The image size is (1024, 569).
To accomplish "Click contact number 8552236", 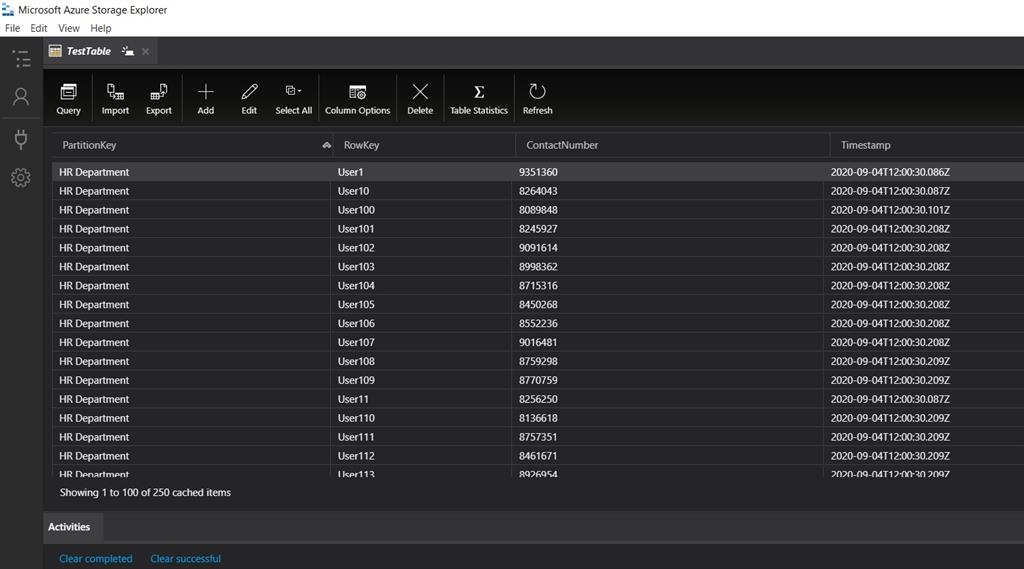I will [x=538, y=323].
